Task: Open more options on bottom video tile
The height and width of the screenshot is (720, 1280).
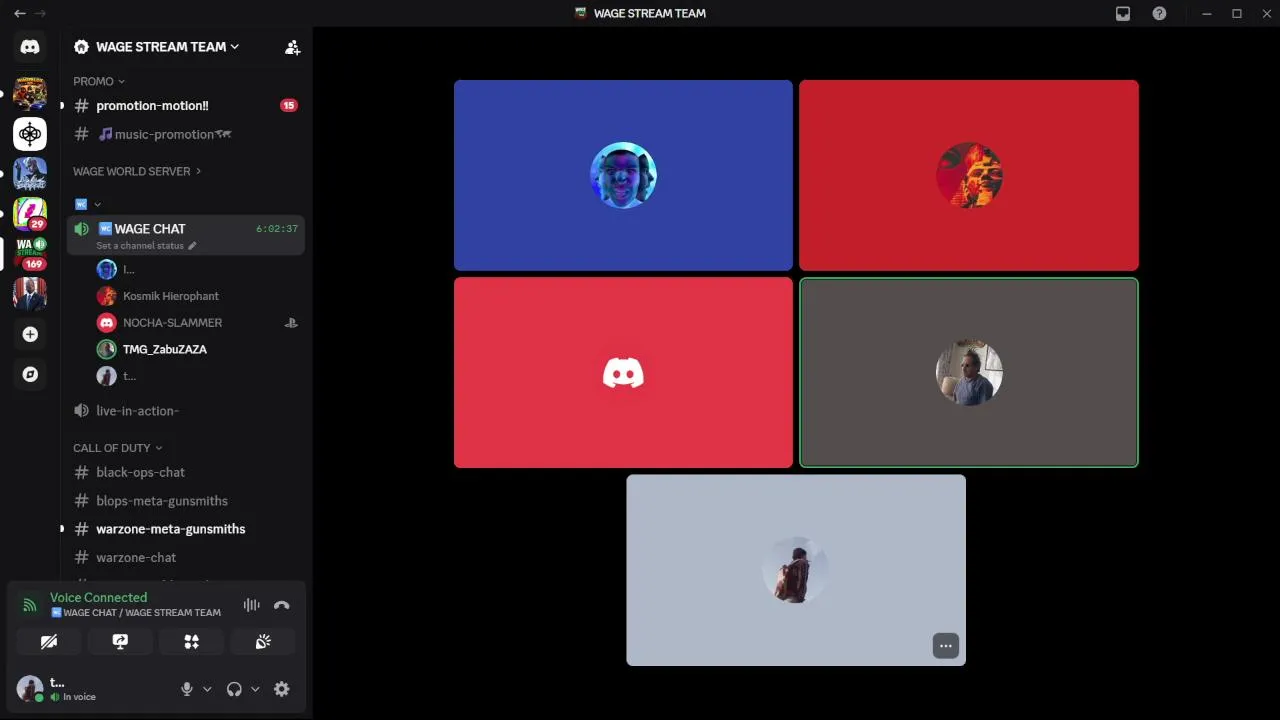Action: pos(946,646)
